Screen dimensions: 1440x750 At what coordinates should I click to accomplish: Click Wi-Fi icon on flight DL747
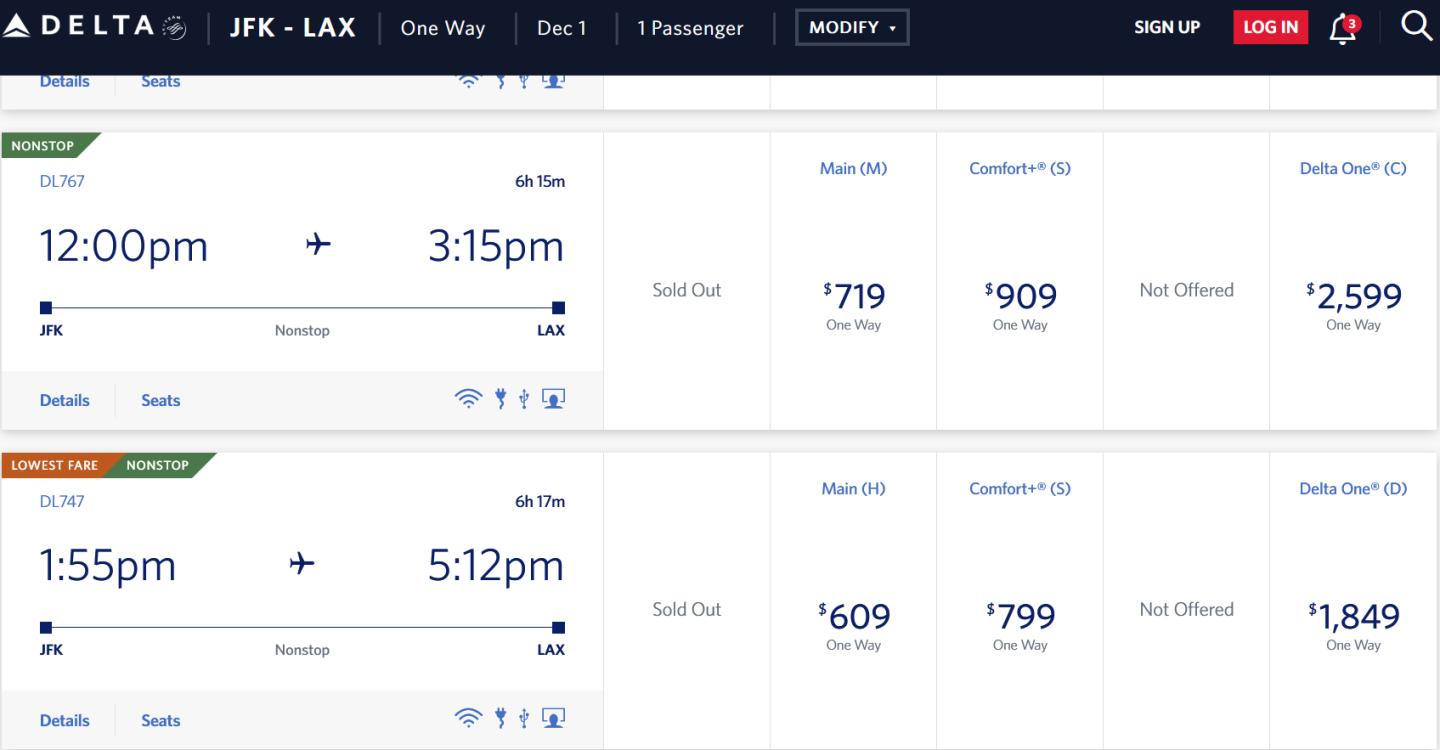click(x=468, y=719)
